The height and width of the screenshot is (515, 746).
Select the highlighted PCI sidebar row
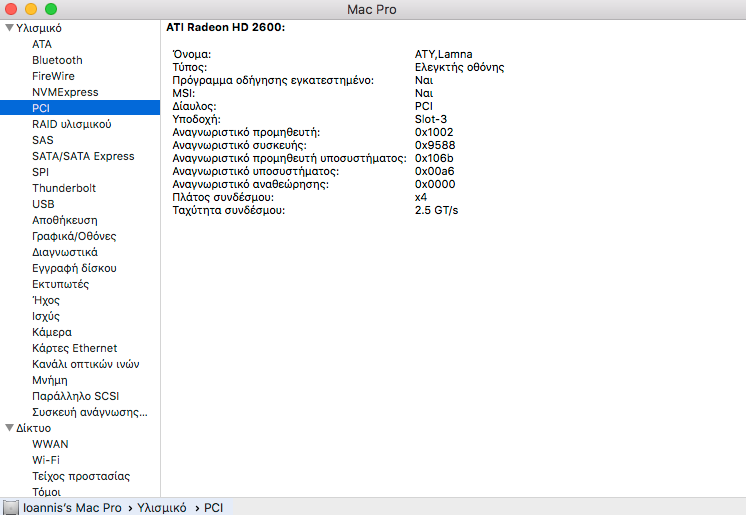80,108
